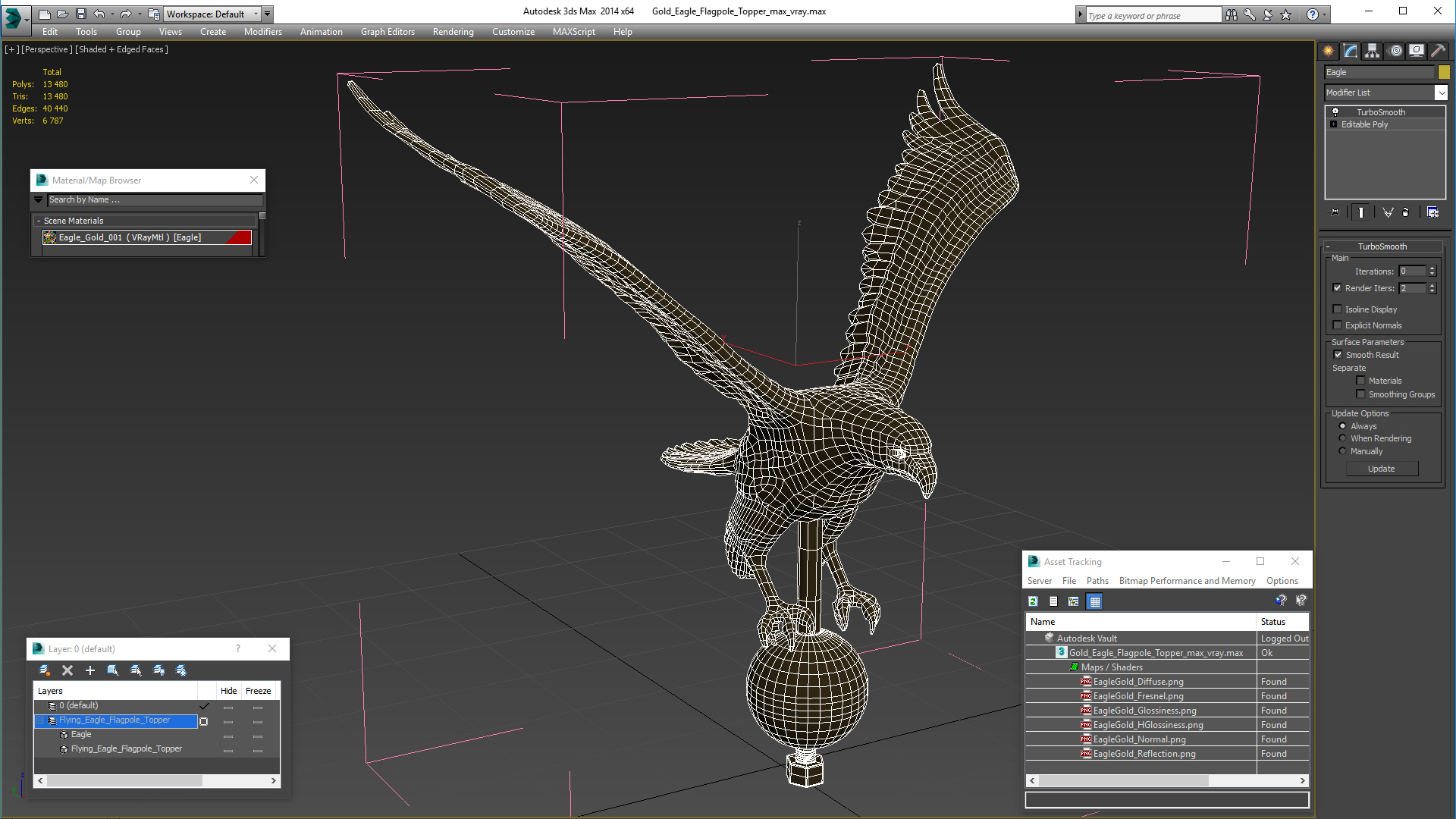
Task: Click the Refresh icon in Asset Tracking
Action: pyautogui.click(x=1033, y=601)
